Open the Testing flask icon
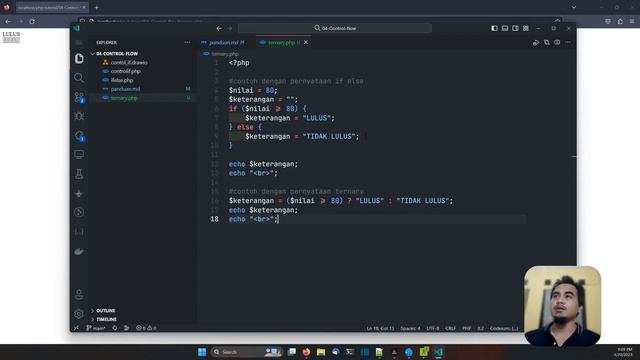The height and width of the screenshot is (360, 640). point(79,174)
